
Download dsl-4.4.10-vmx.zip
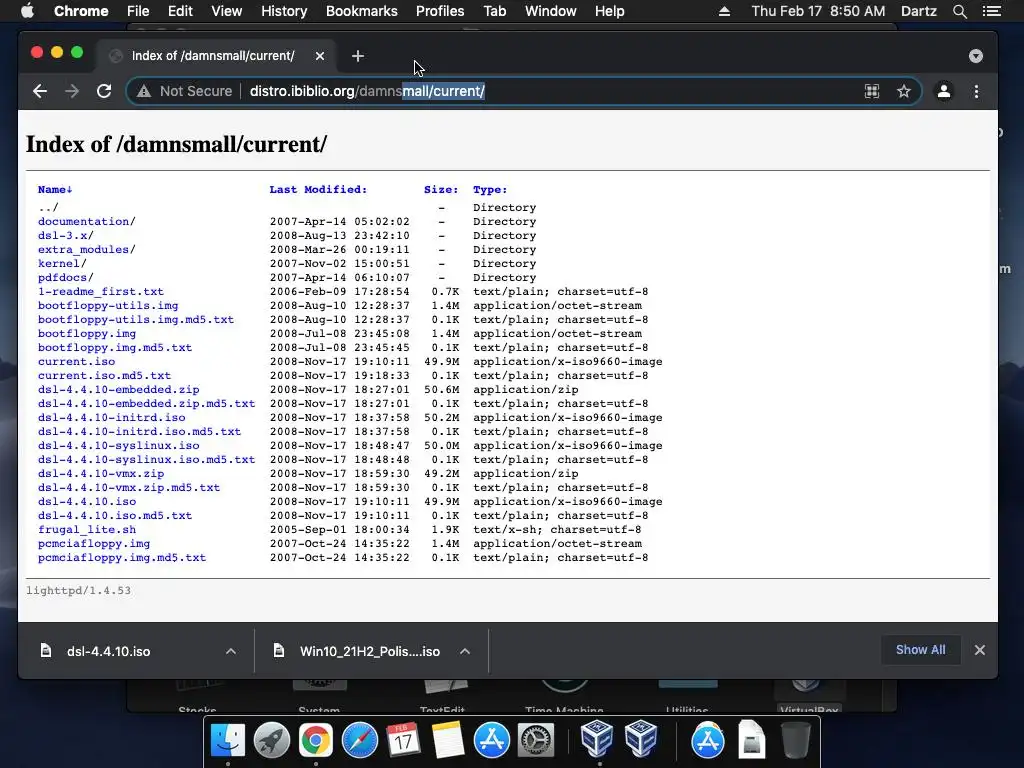tap(101, 474)
